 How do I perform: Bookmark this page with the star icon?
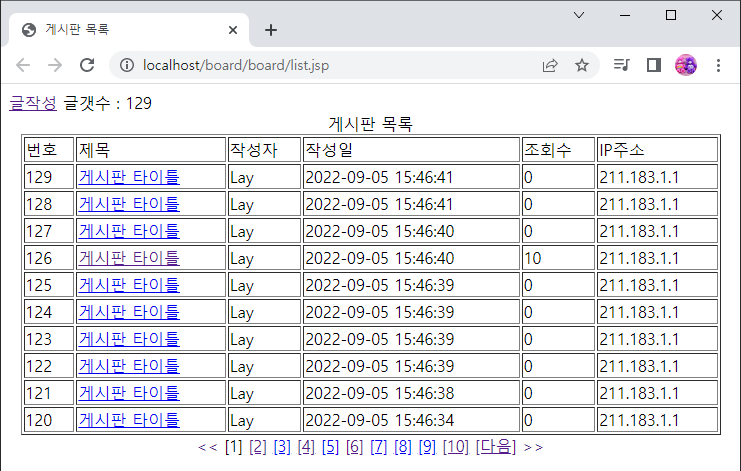pos(582,65)
